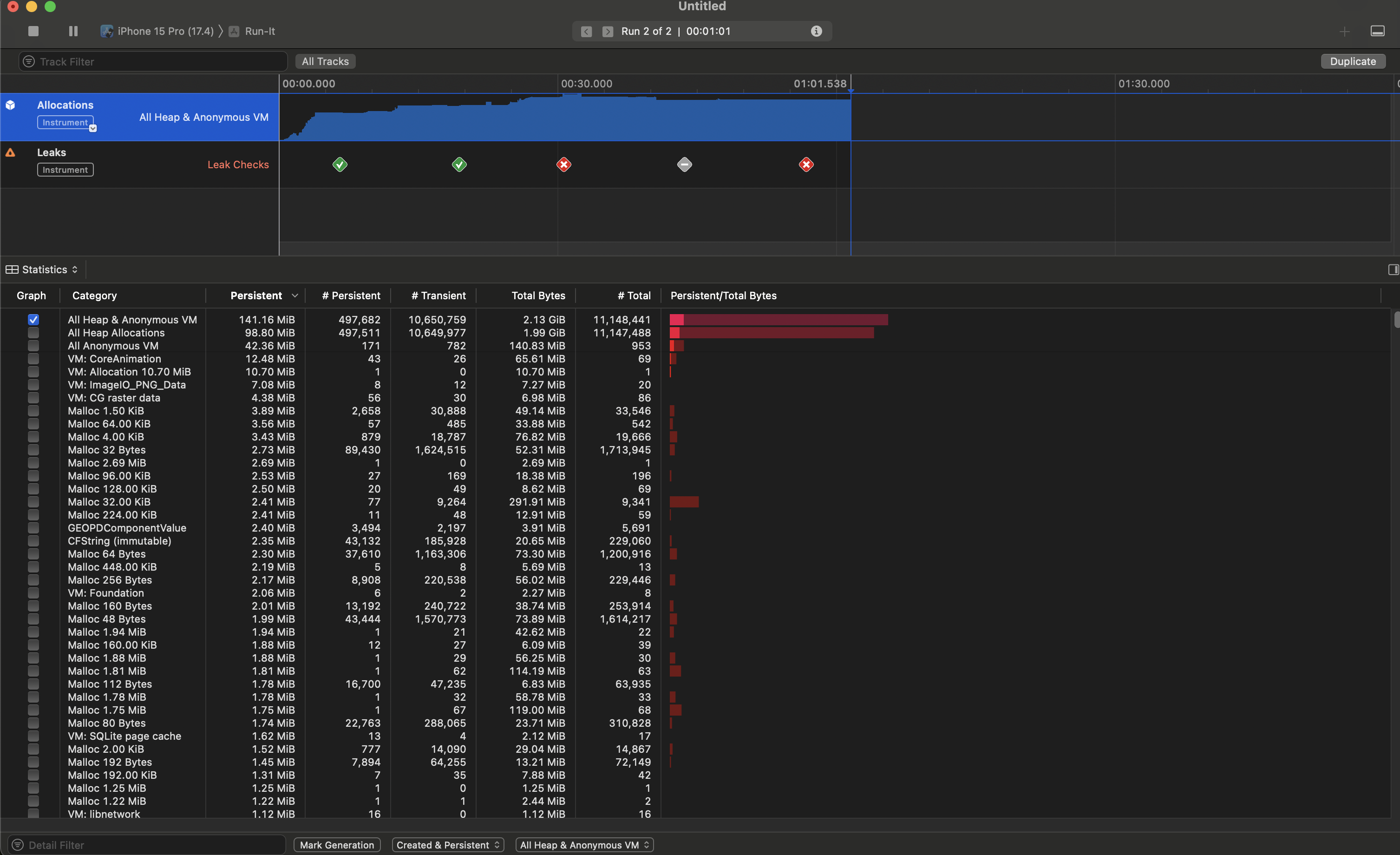Open the Created & Persistent lifespan dropdown
The image size is (1400, 855).
click(448, 845)
